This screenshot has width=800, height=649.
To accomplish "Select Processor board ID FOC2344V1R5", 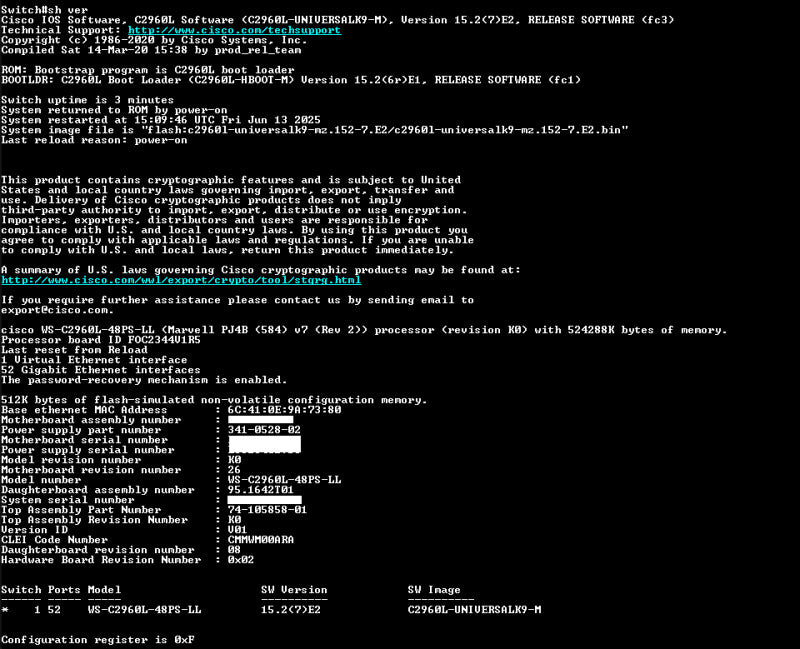I will click(x=101, y=340).
